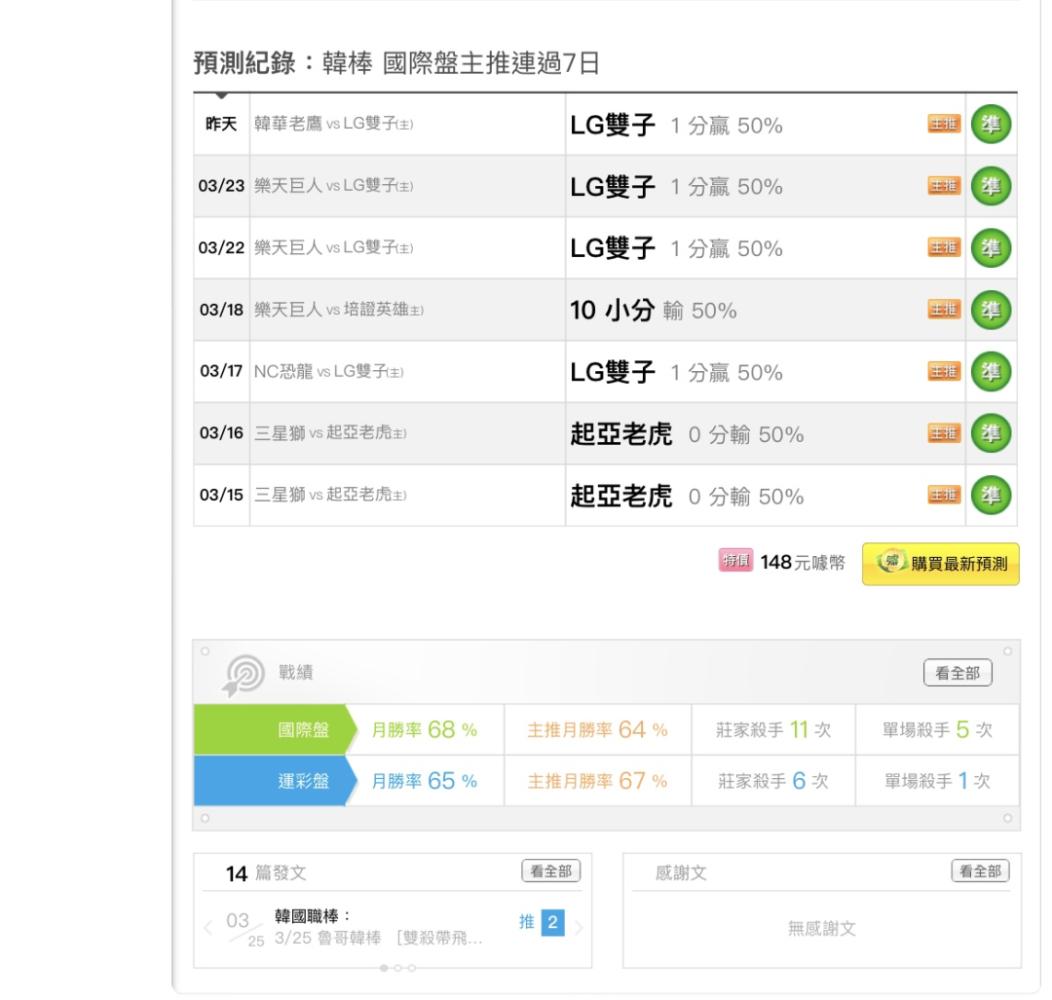The height and width of the screenshot is (1000, 1052).
Task: Click the orange 主推 tag in 03/15 row
Action: click(944, 494)
